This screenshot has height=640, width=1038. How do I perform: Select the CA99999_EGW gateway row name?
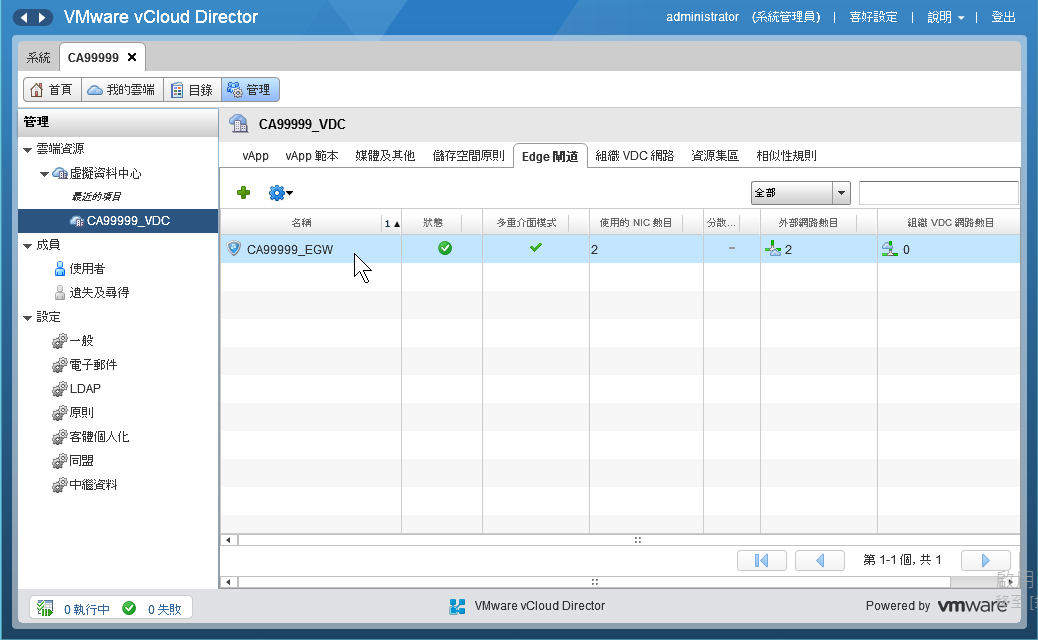click(x=290, y=250)
